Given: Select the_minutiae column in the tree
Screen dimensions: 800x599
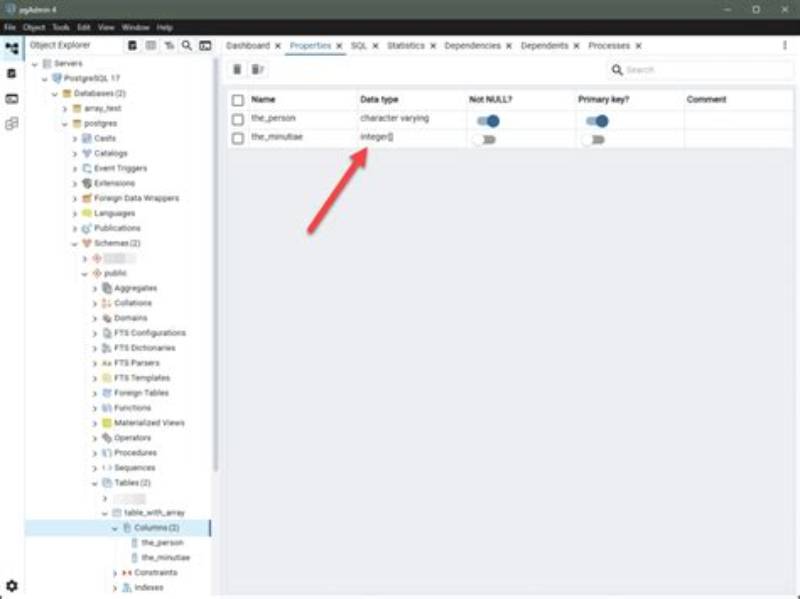Looking at the screenshot, I should pyautogui.click(x=165, y=557).
